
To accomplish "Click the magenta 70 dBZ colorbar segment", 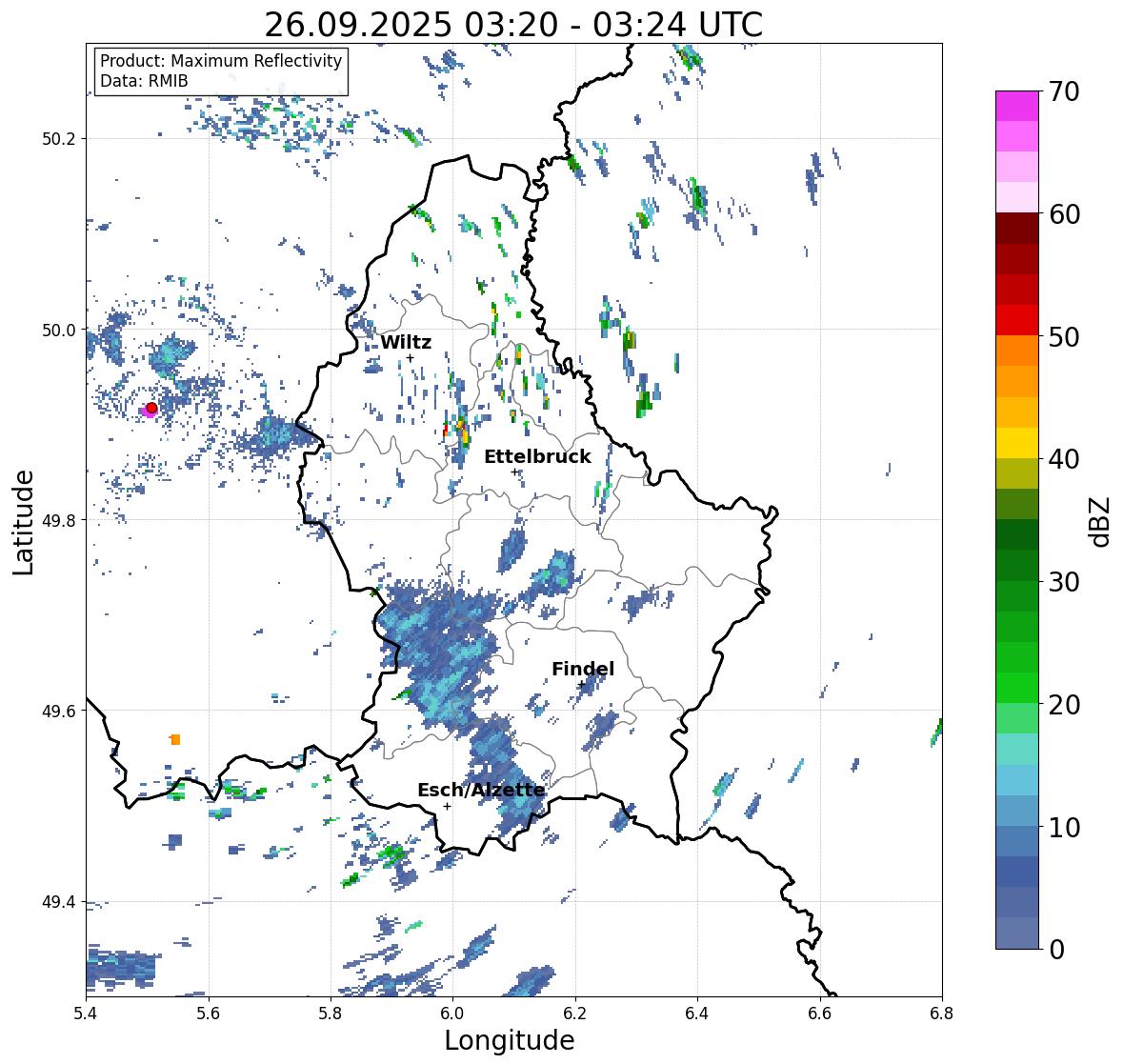I will tap(1017, 106).
